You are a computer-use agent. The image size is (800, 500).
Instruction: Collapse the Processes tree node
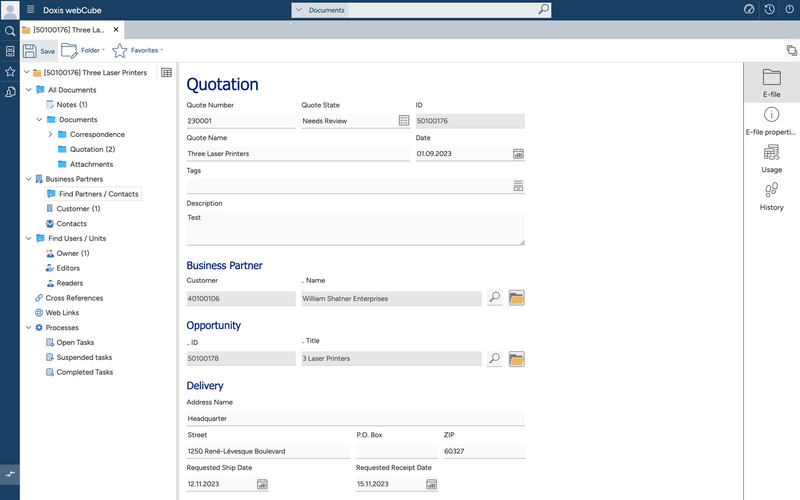click(x=27, y=327)
